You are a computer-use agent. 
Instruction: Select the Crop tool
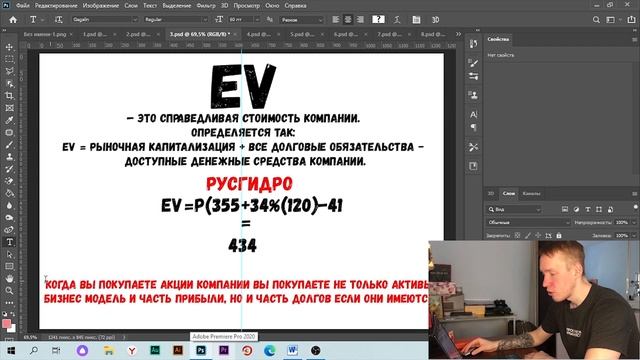(9, 96)
